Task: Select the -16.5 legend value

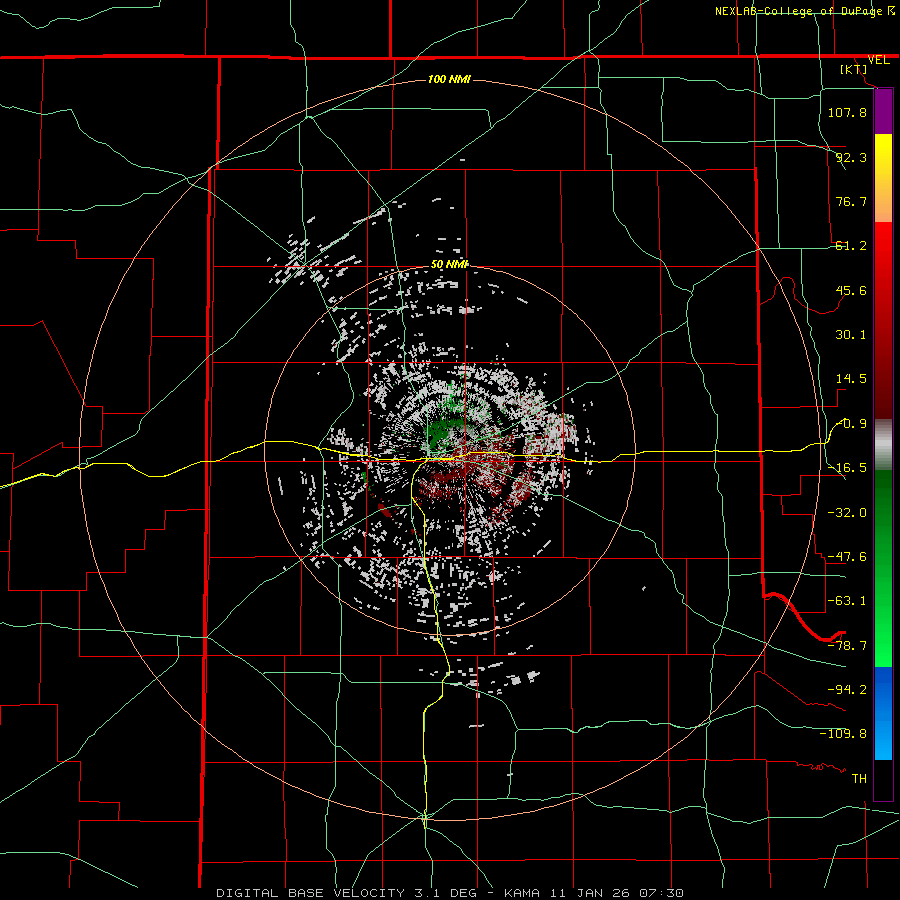Action: pyautogui.click(x=847, y=468)
